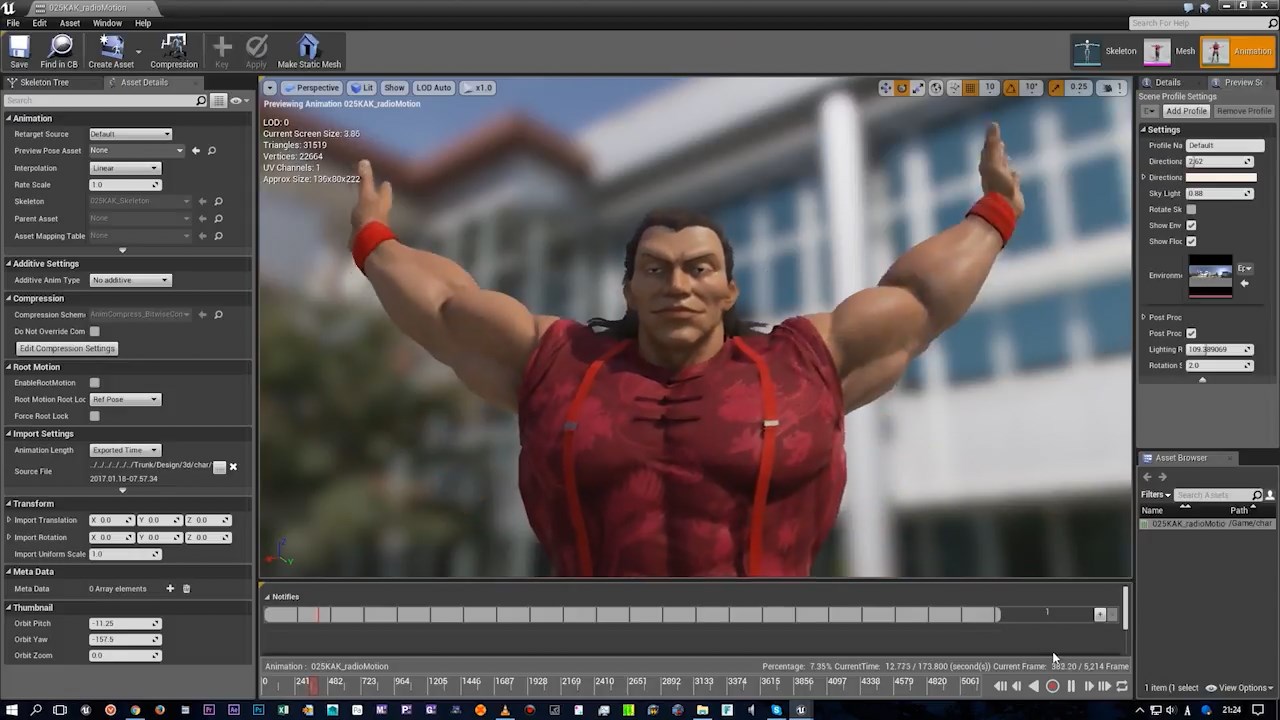Toggle Do Not Override Compression checkbox
This screenshot has height=720, width=1280.
pyautogui.click(x=94, y=331)
